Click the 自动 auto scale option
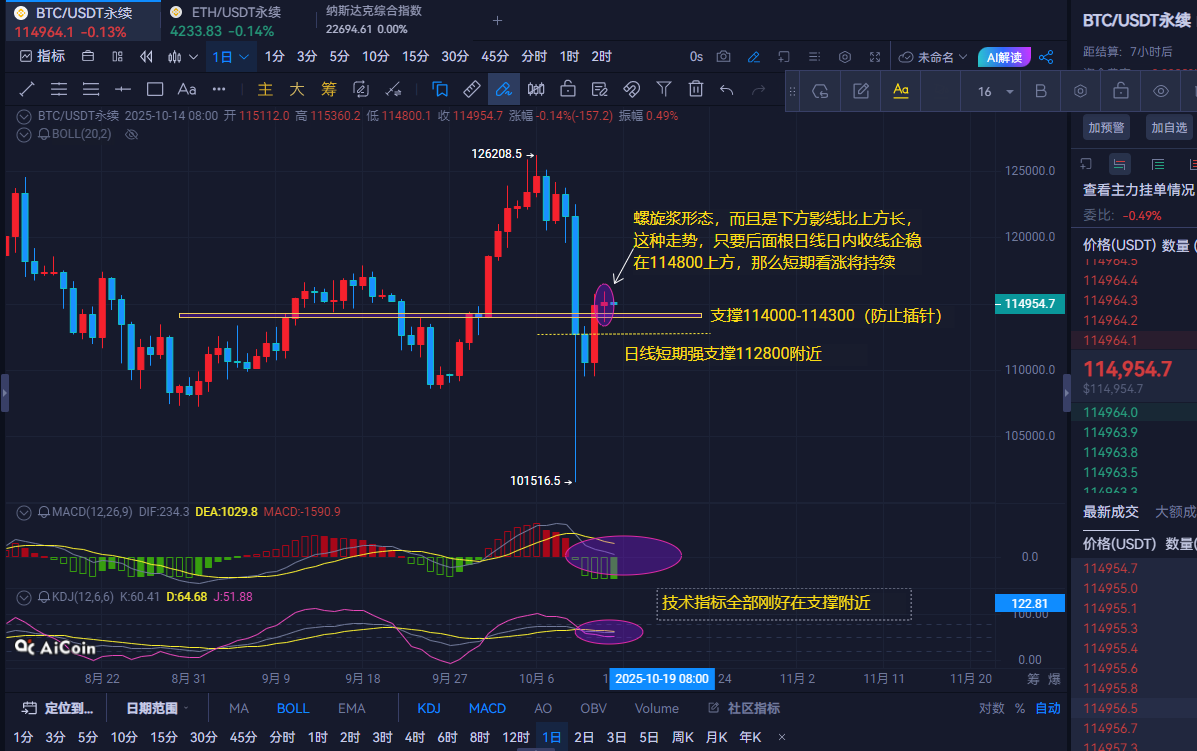Viewport: 1197px width, 751px height. pos(1048,708)
